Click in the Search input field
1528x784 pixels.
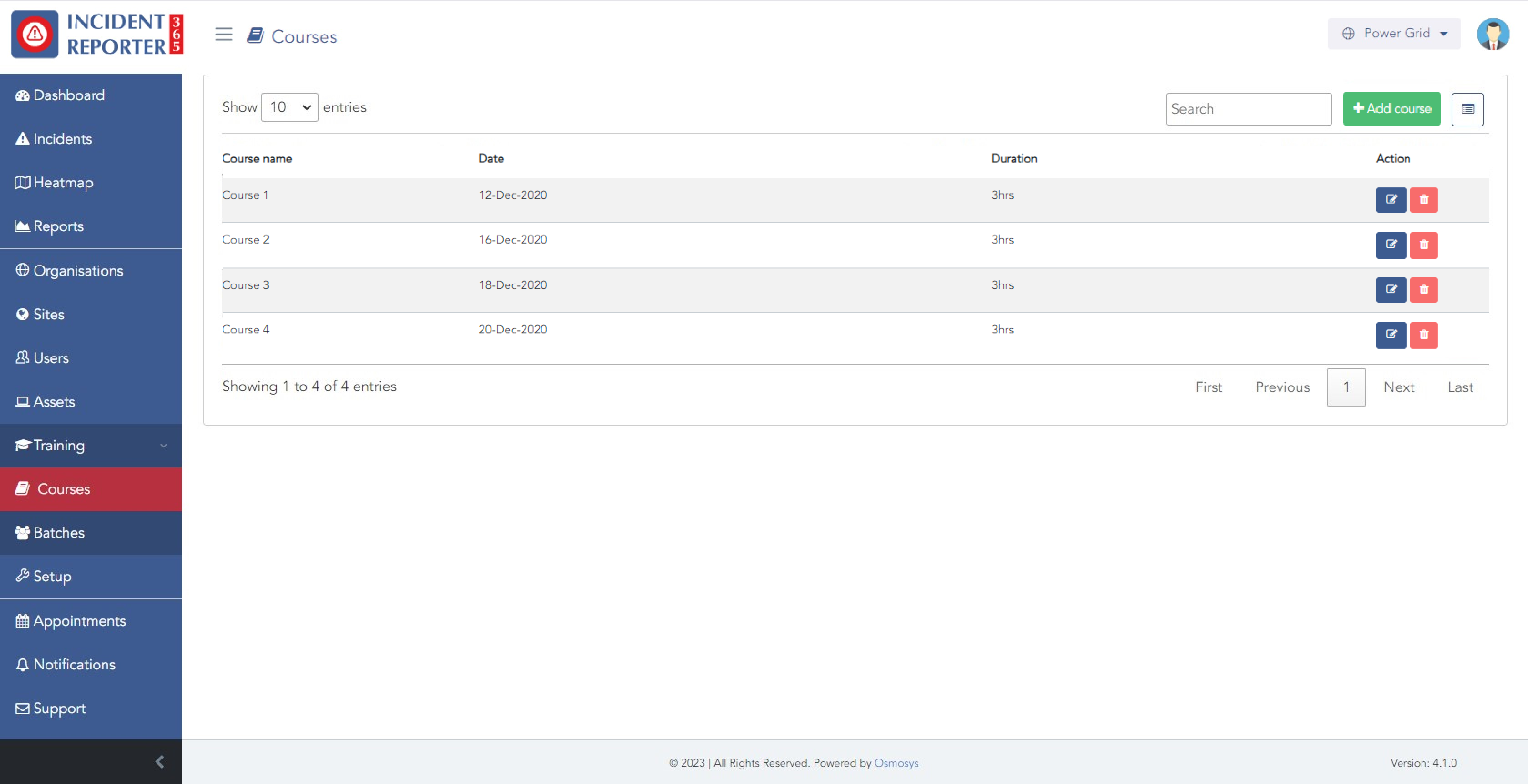click(1248, 109)
